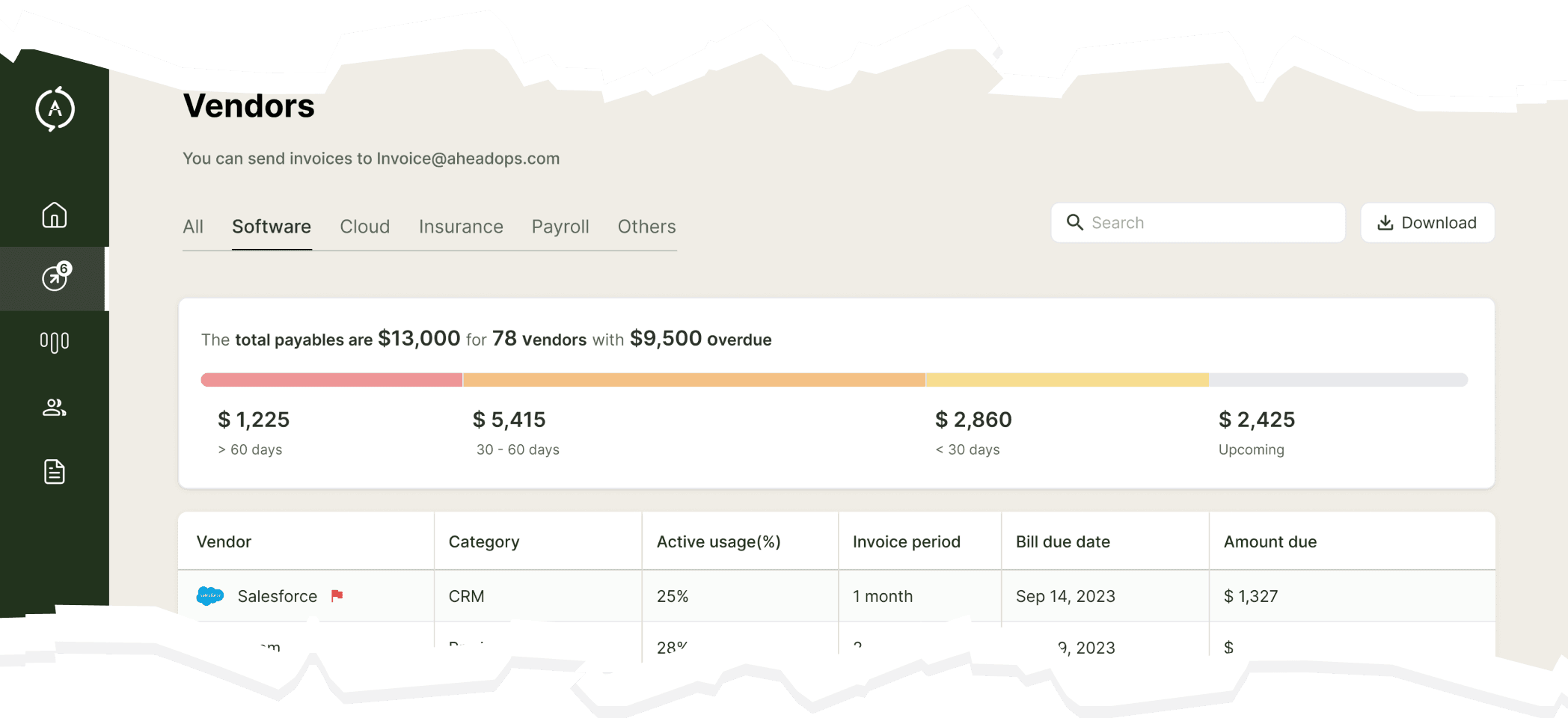Switch to the Payroll tab
This screenshot has height=718, width=1568.
[560, 227]
